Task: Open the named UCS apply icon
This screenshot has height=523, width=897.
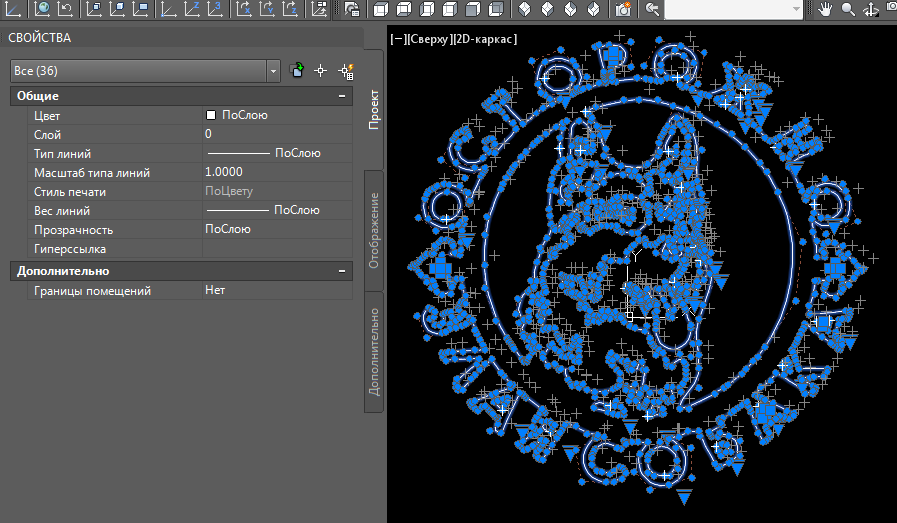Action: coord(319,9)
